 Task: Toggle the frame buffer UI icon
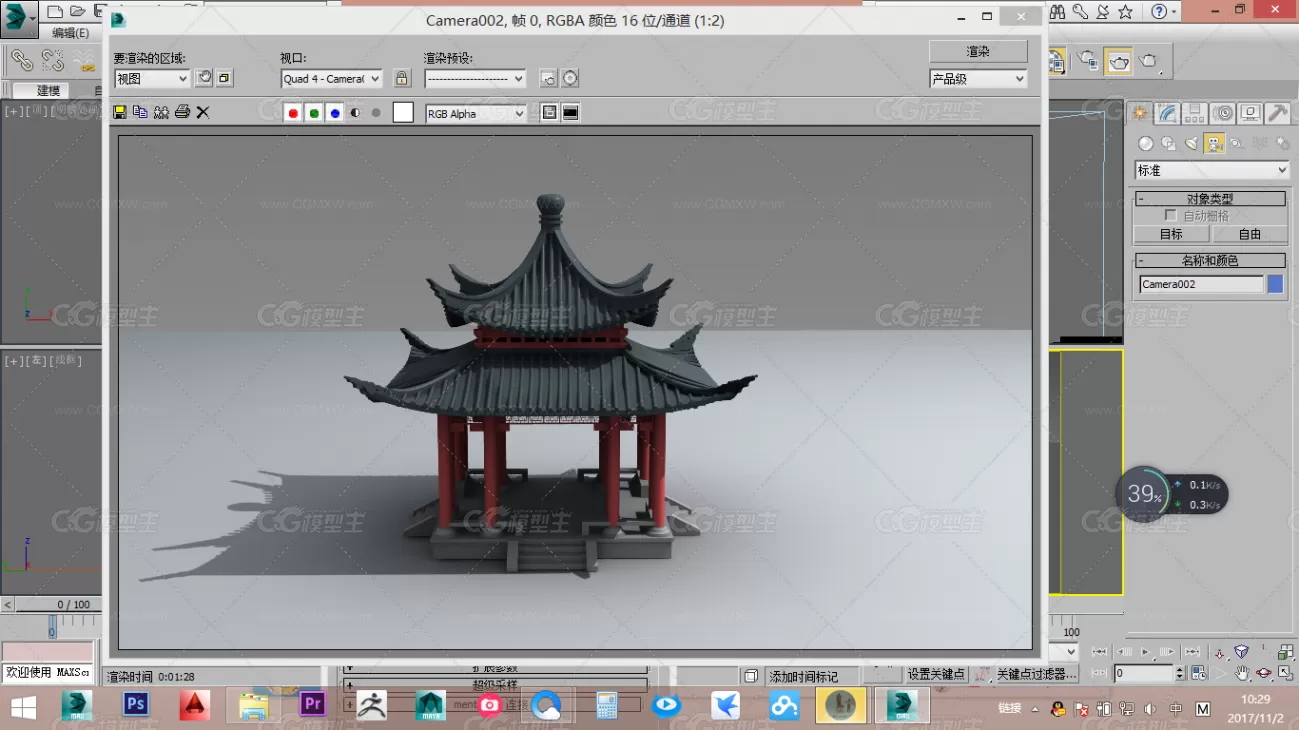pyautogui.click(x=570, y=113)
